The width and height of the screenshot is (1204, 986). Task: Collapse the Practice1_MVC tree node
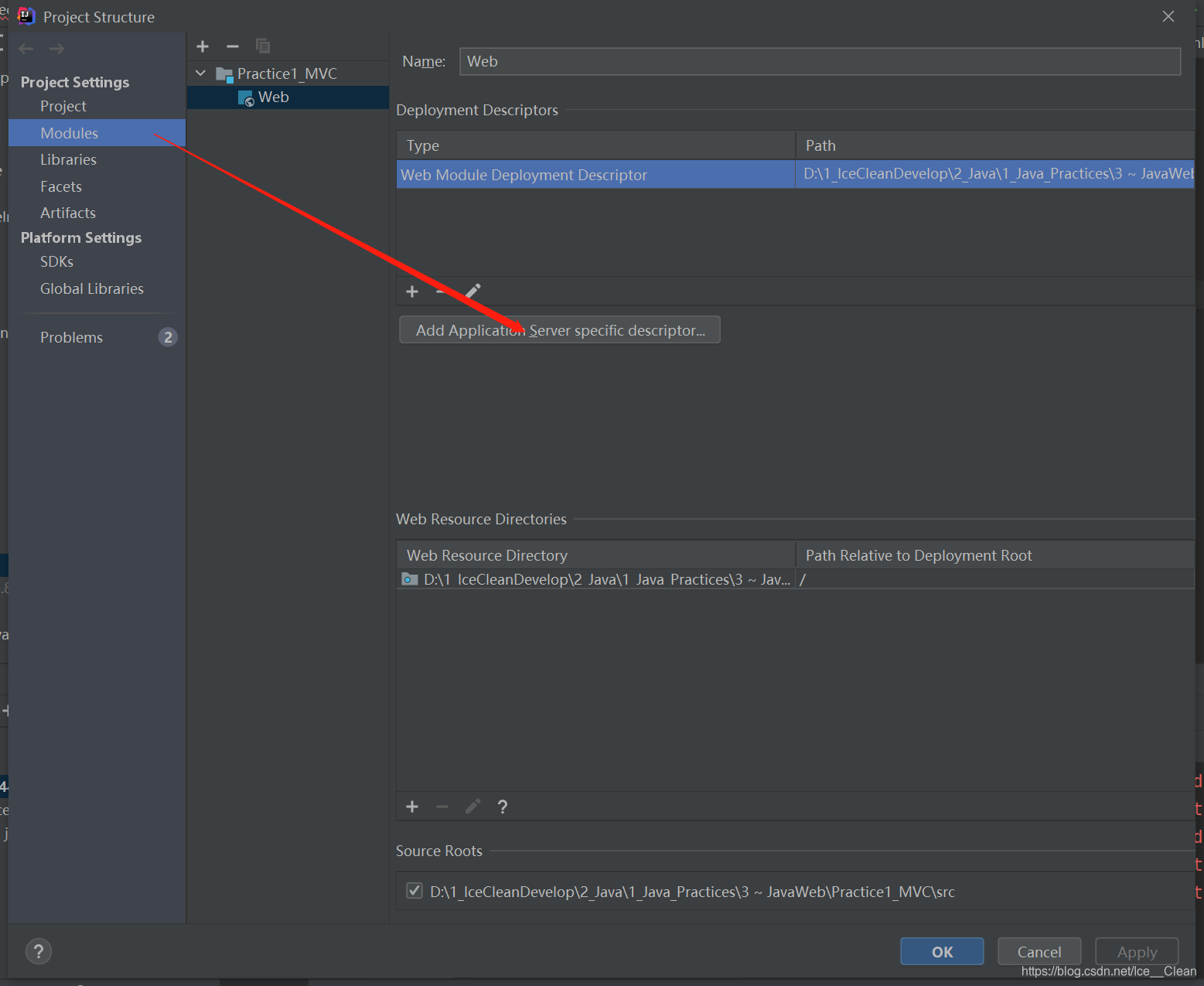pos(201,73)
